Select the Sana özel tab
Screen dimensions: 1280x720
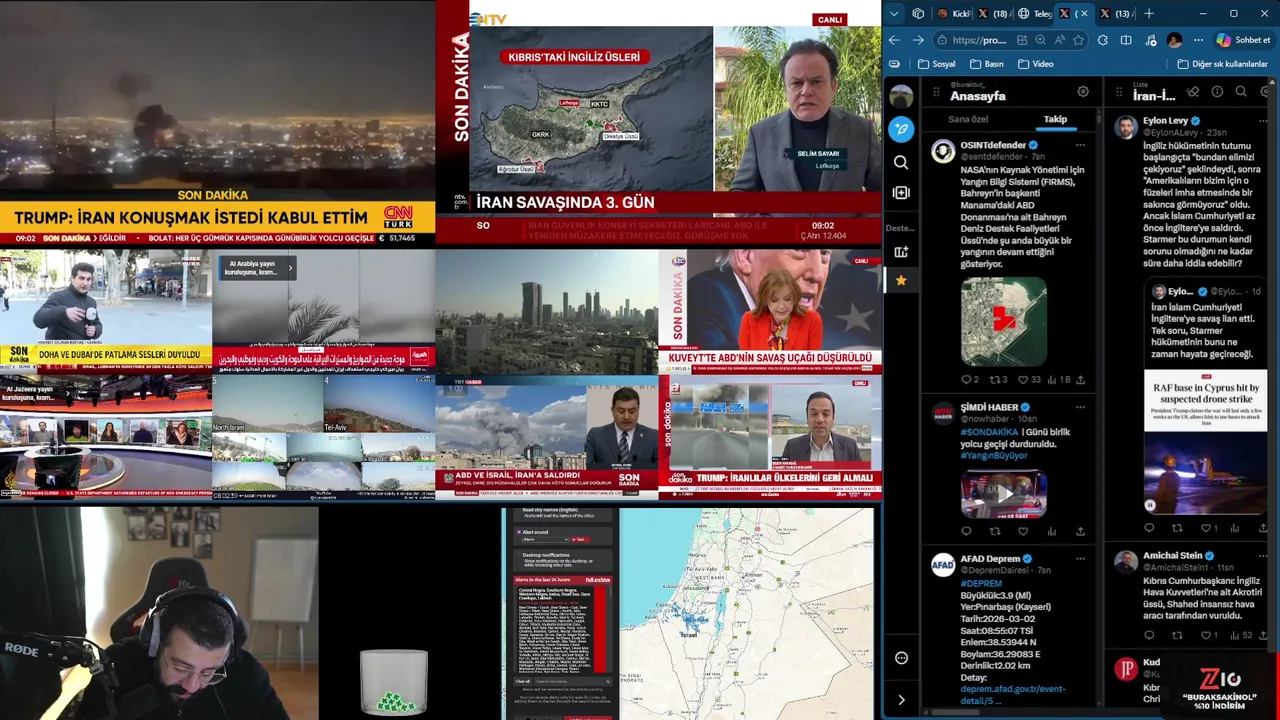pos(968,119)
